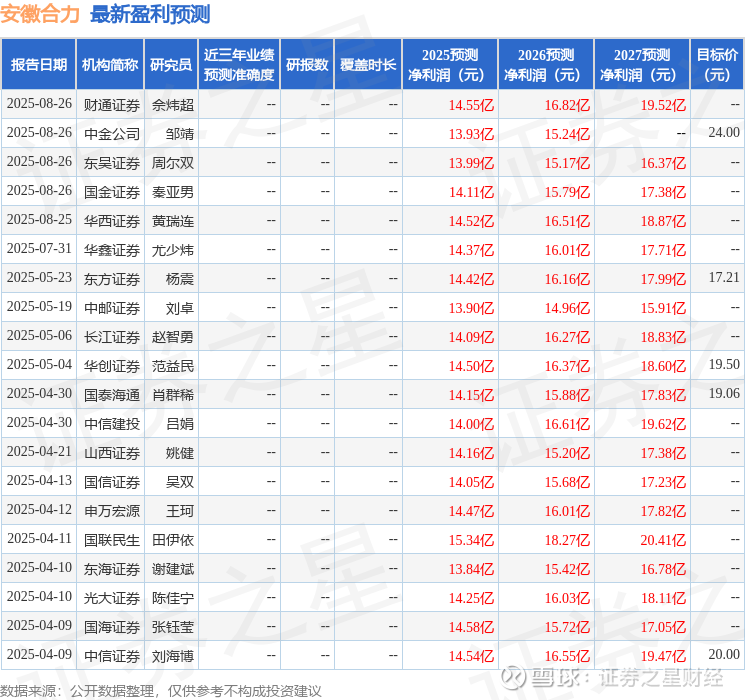
Task: Select the 山西证券 institution cell
Action: [x=112, y=453]
